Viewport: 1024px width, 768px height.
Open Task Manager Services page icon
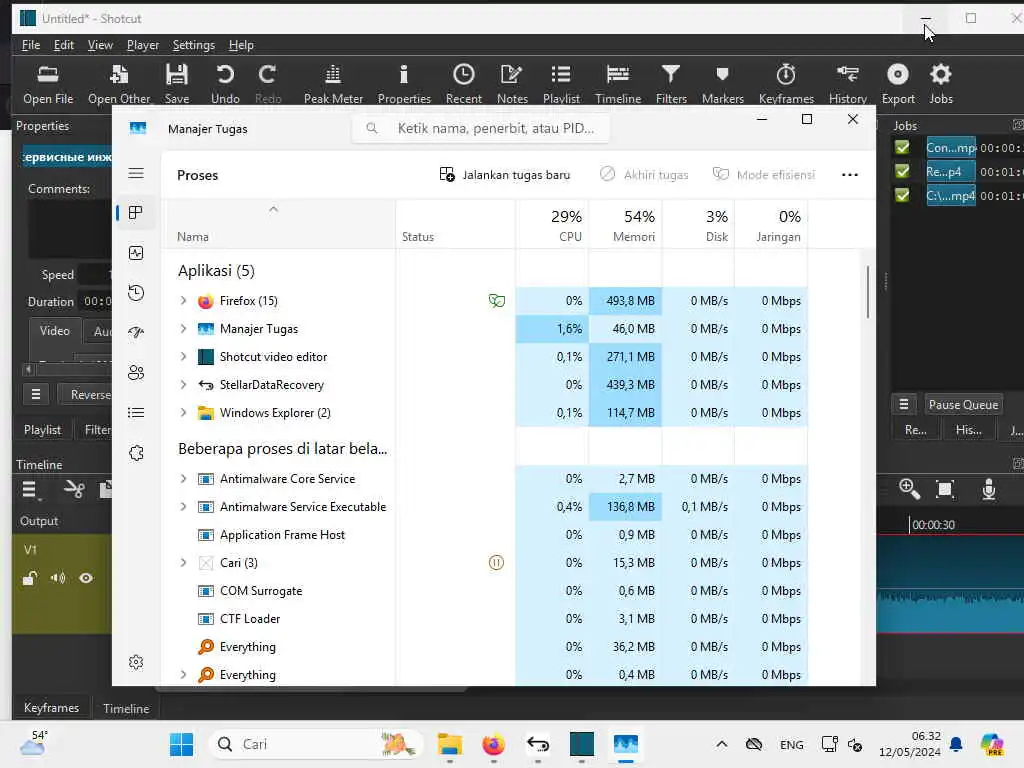[x=136, y=453]
